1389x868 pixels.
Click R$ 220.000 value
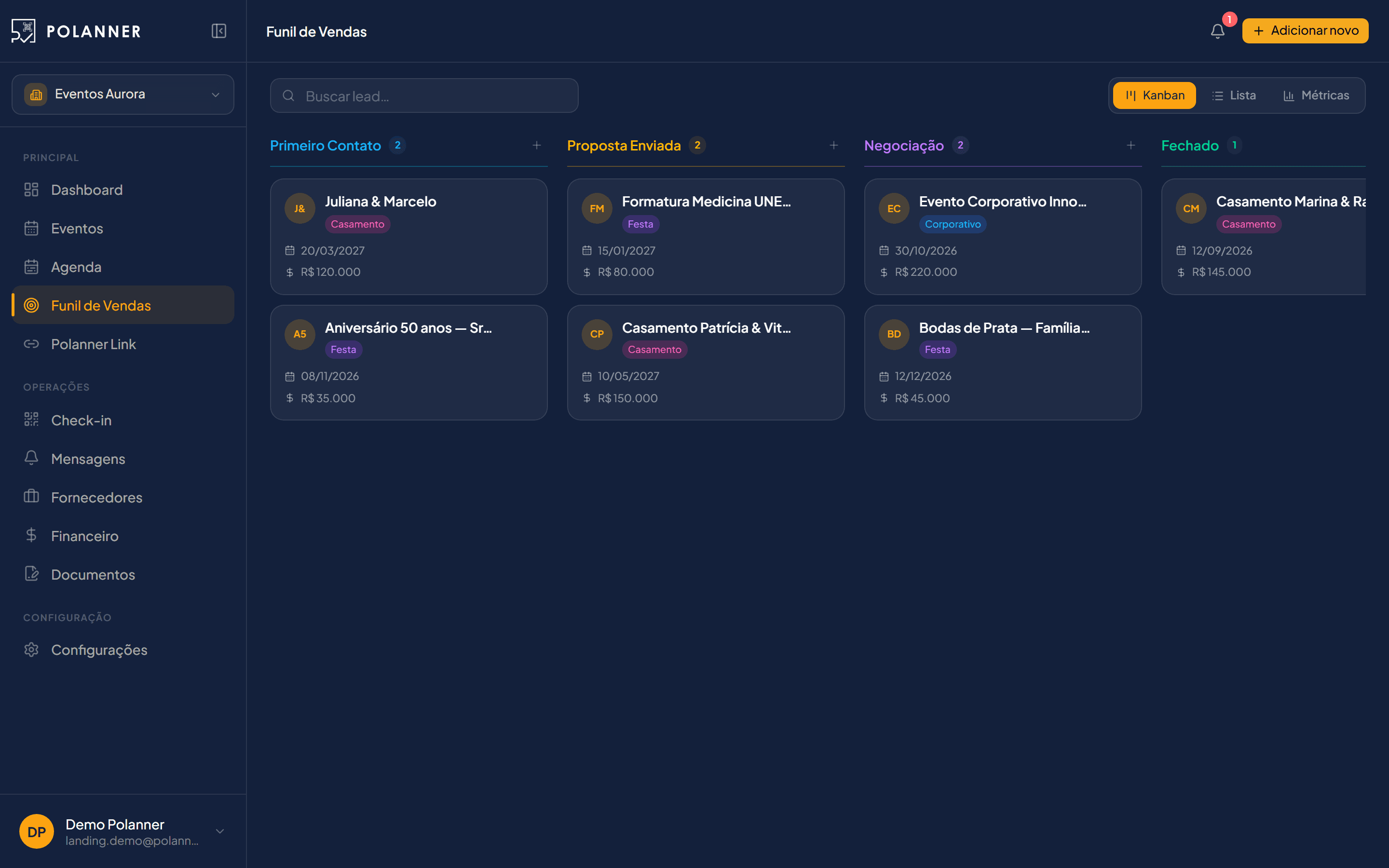tap(926, 272)
